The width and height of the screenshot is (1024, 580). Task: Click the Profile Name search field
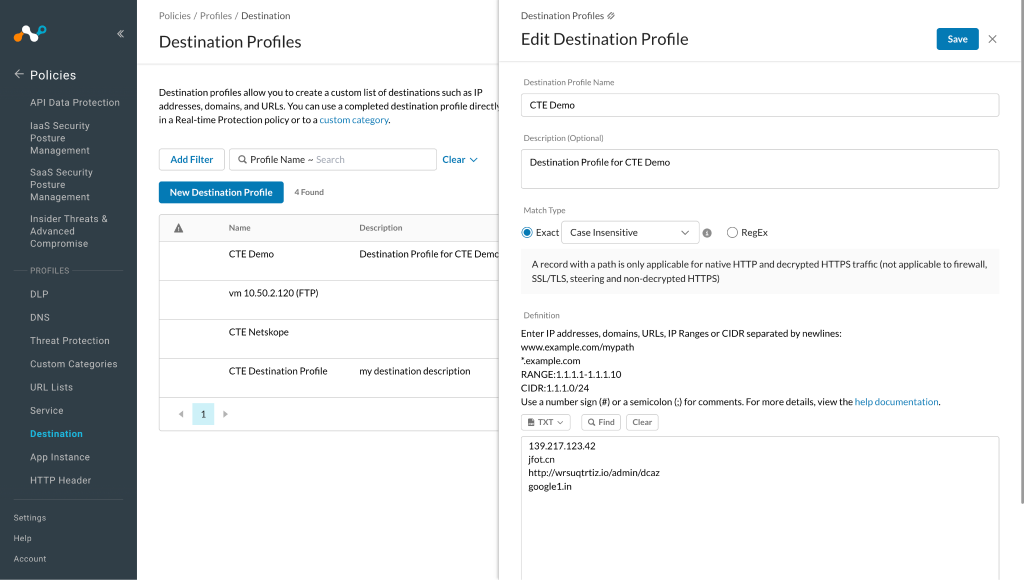point(333,159)
